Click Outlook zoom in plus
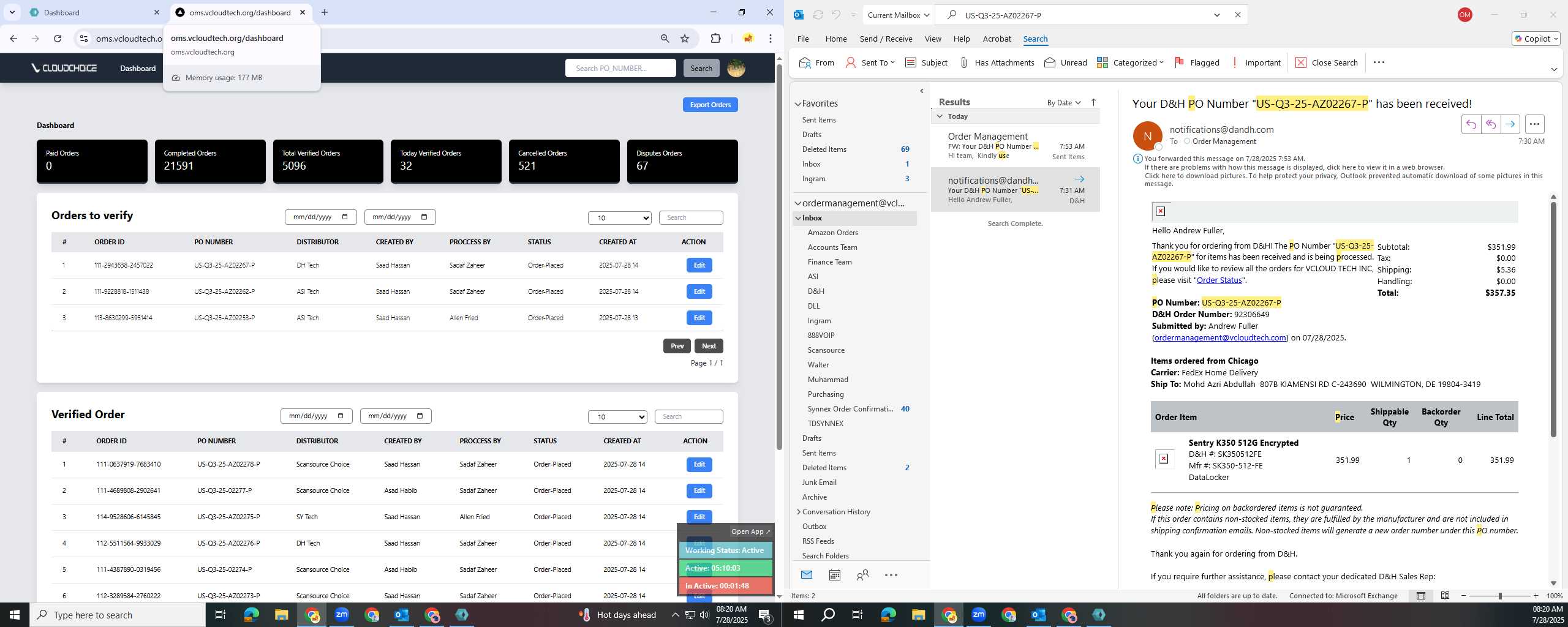Viewport: 1568px width, 627px height. 1536,596
